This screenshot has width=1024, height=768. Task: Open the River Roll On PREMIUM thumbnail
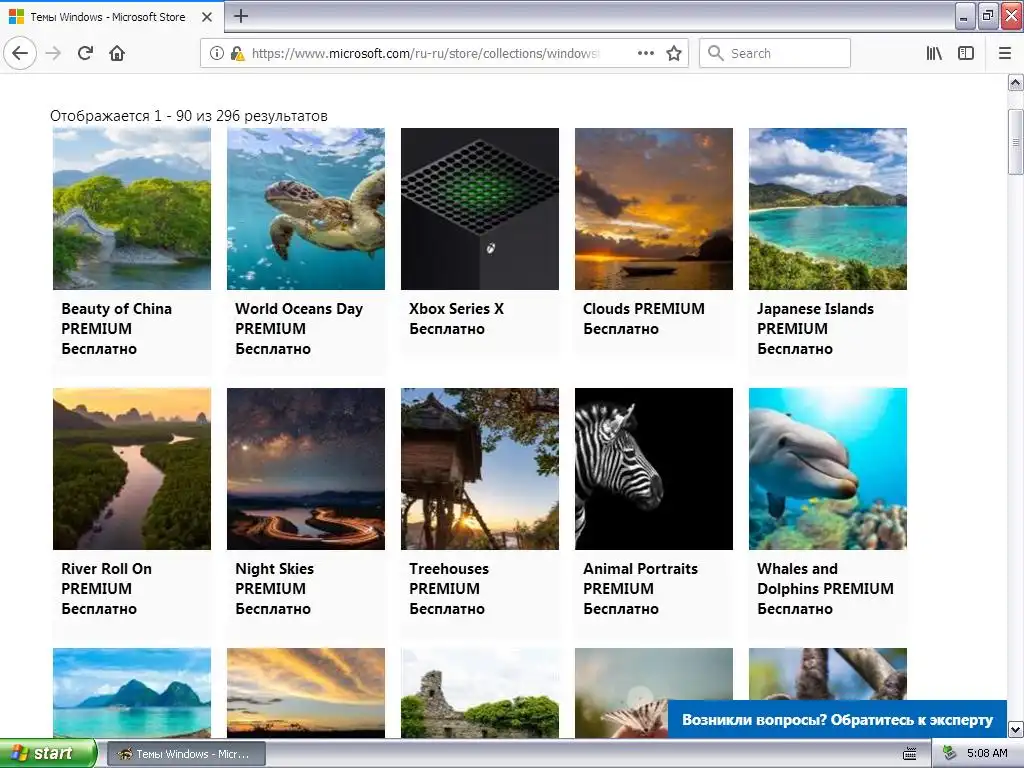tap(132, 469)
